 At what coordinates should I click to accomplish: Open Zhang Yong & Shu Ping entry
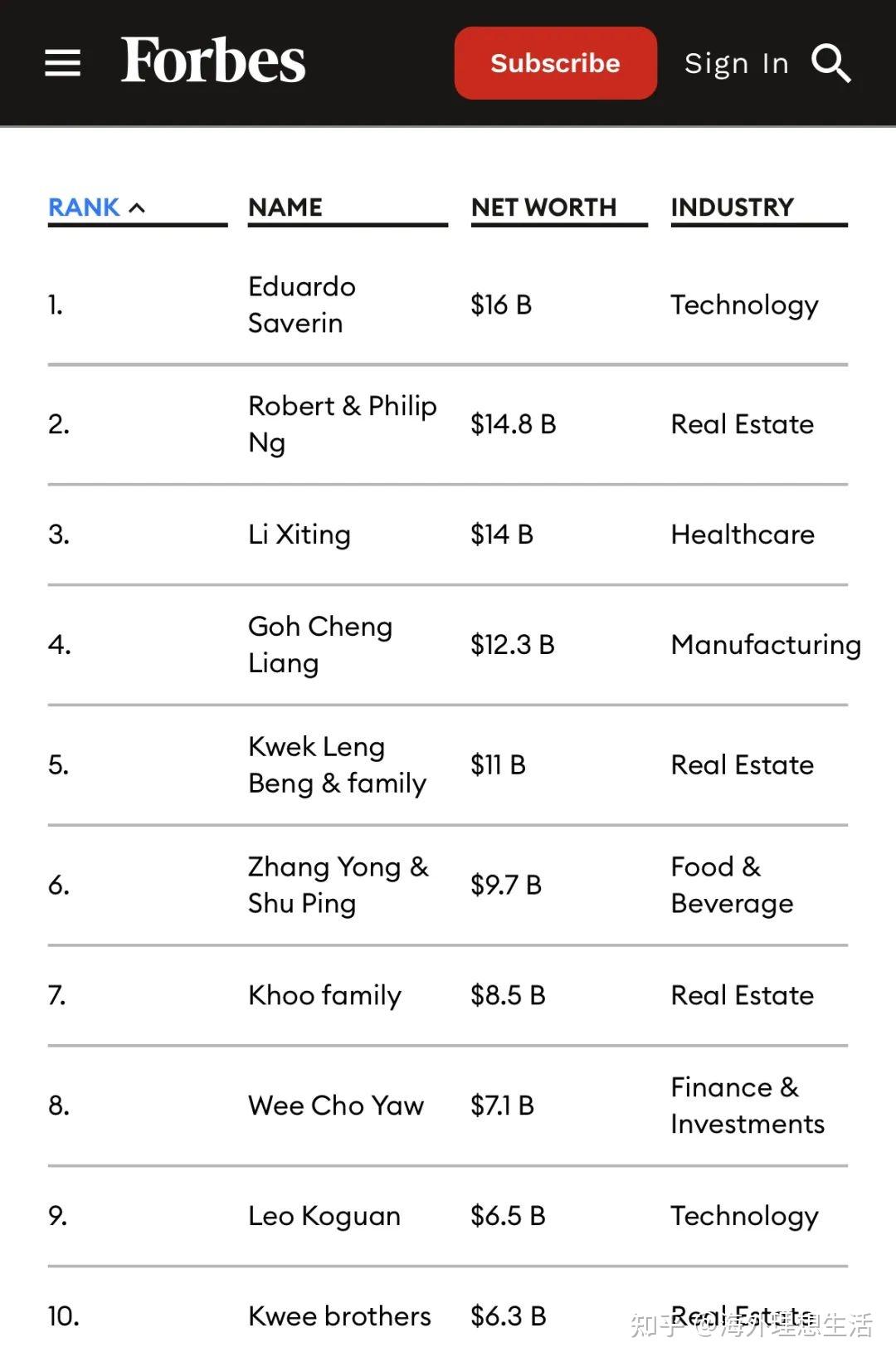pos(338,885)
